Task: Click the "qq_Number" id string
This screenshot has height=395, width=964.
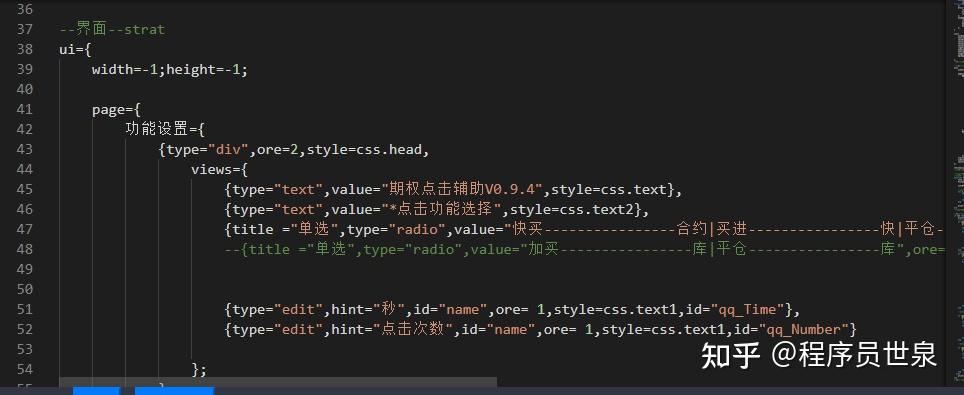Action: 804,329
